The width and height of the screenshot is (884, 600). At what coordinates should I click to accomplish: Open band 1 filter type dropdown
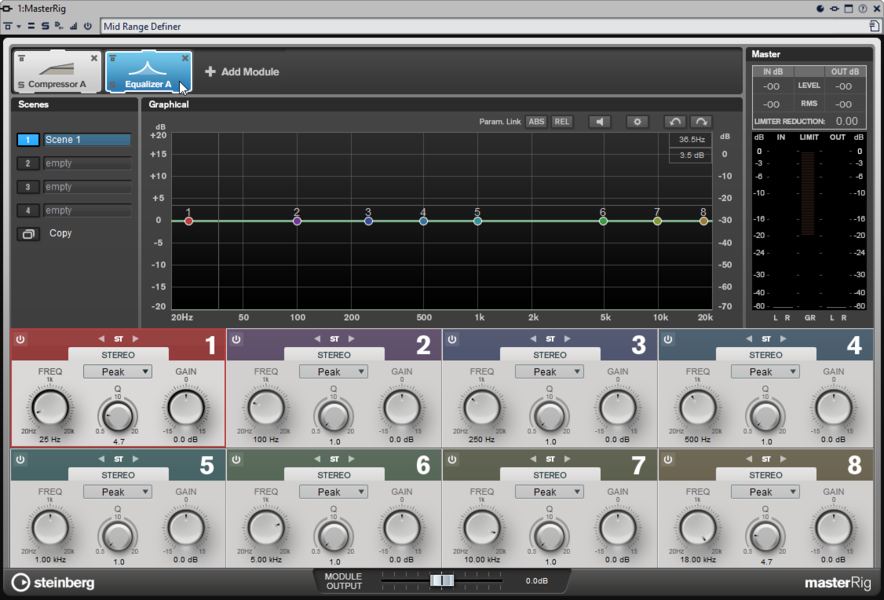click(117, 372)
